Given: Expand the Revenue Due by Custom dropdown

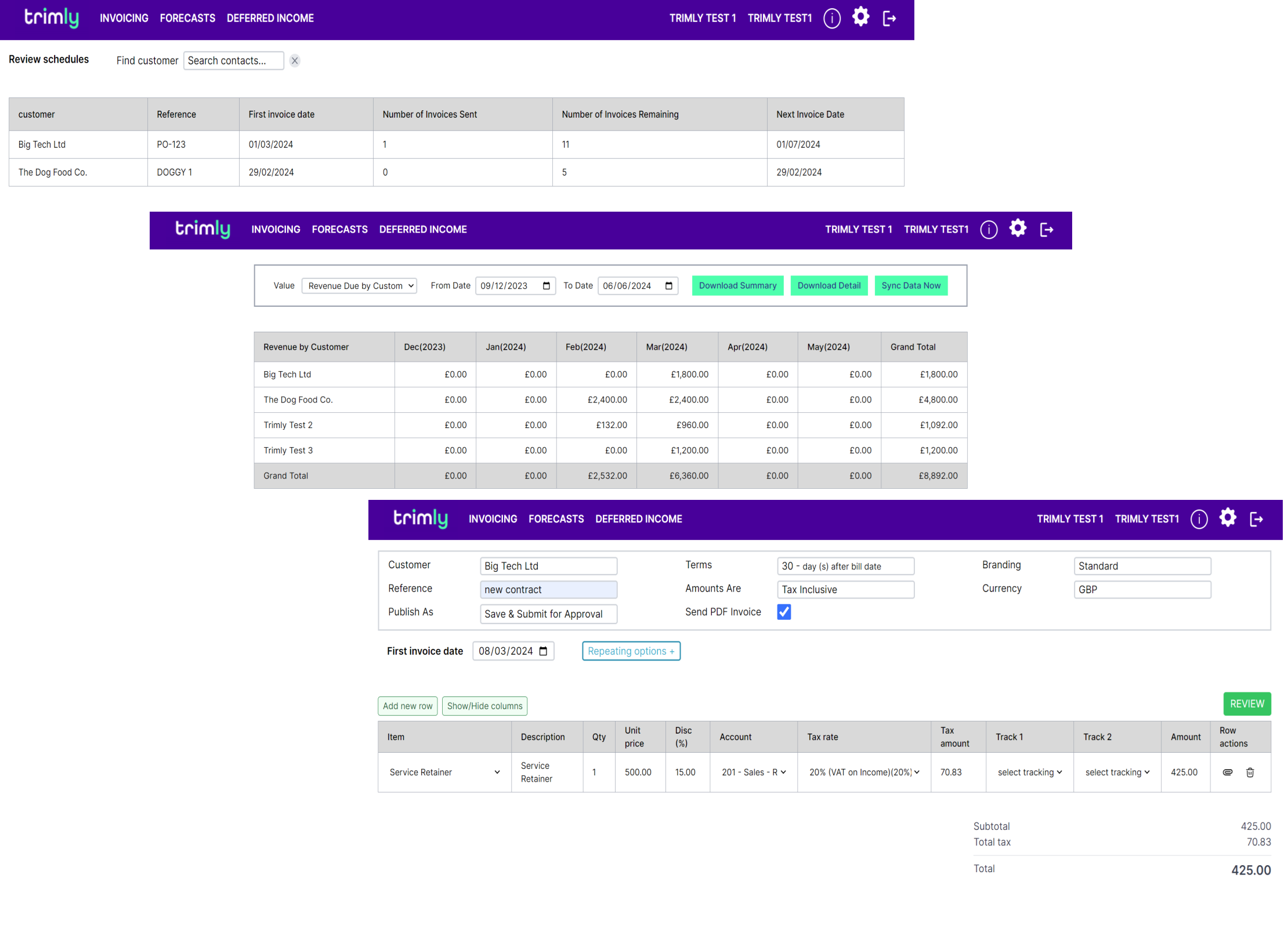Looking at the screenshot, I should click(360, 286).
